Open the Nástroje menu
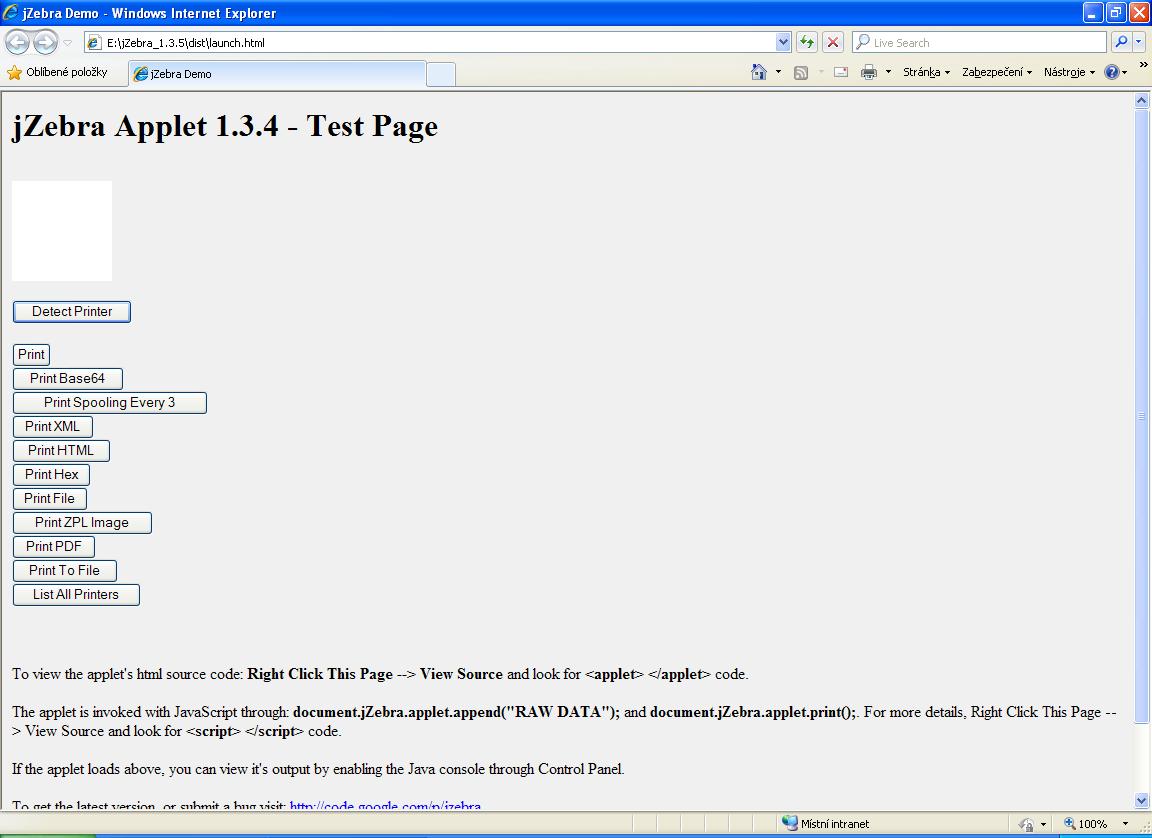The width and height of the screenshot is (1152, 838). click(1069, 72)
